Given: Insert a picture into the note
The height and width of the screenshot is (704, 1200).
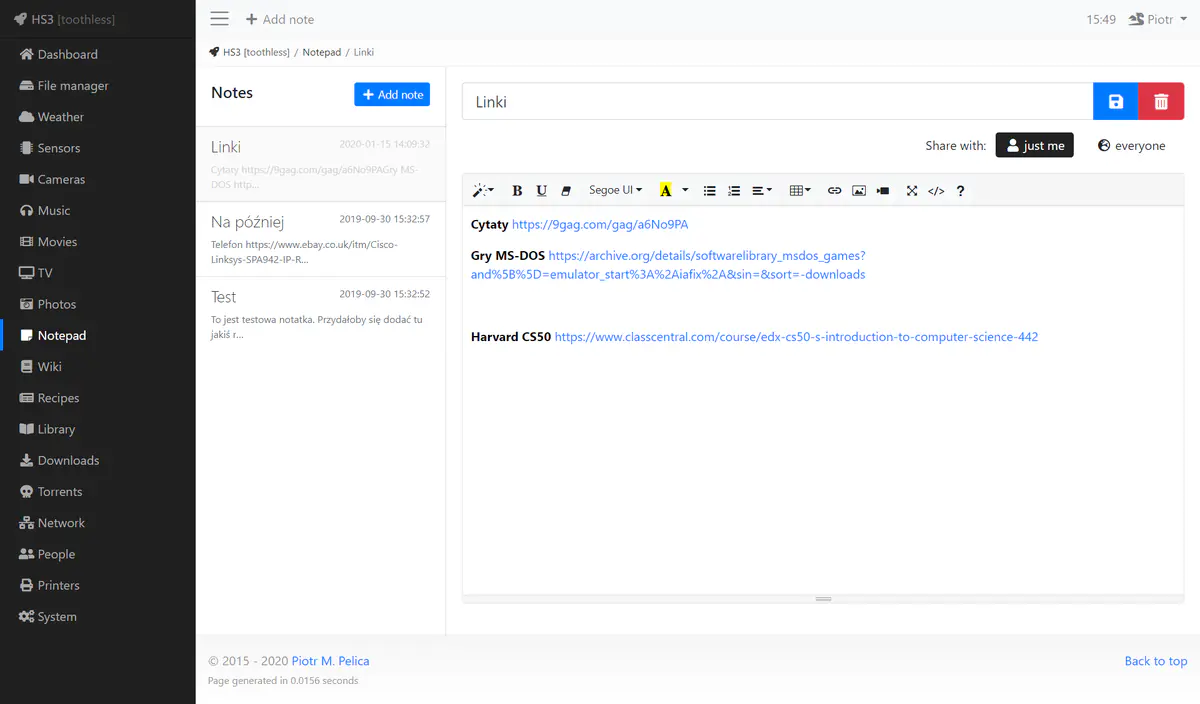Looking at the screenshot, I should [859, 190].
